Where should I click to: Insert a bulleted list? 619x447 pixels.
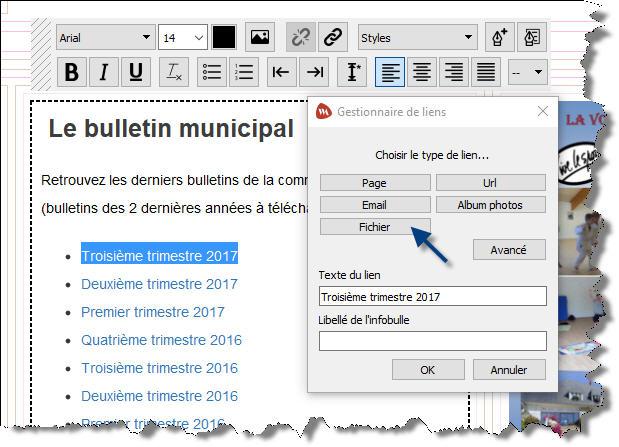click(211, 72)
